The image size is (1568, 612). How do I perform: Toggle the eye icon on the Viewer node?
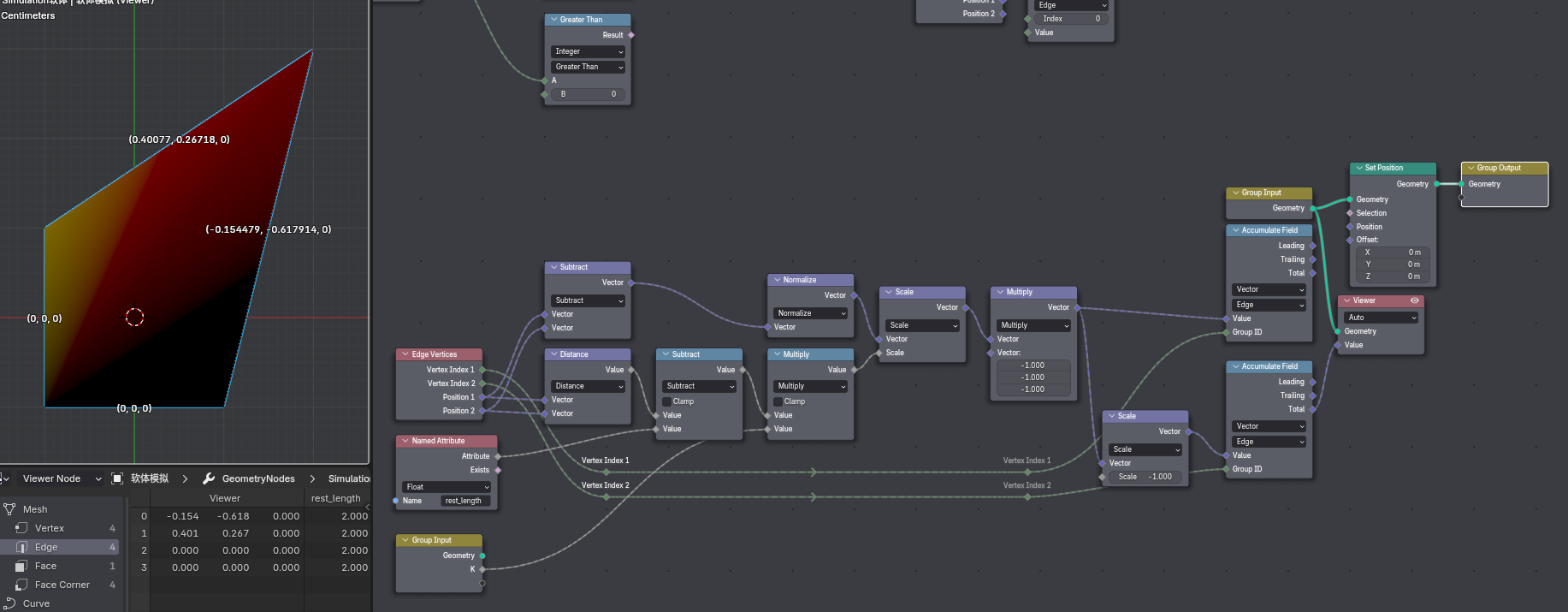tap(1415, 300)
